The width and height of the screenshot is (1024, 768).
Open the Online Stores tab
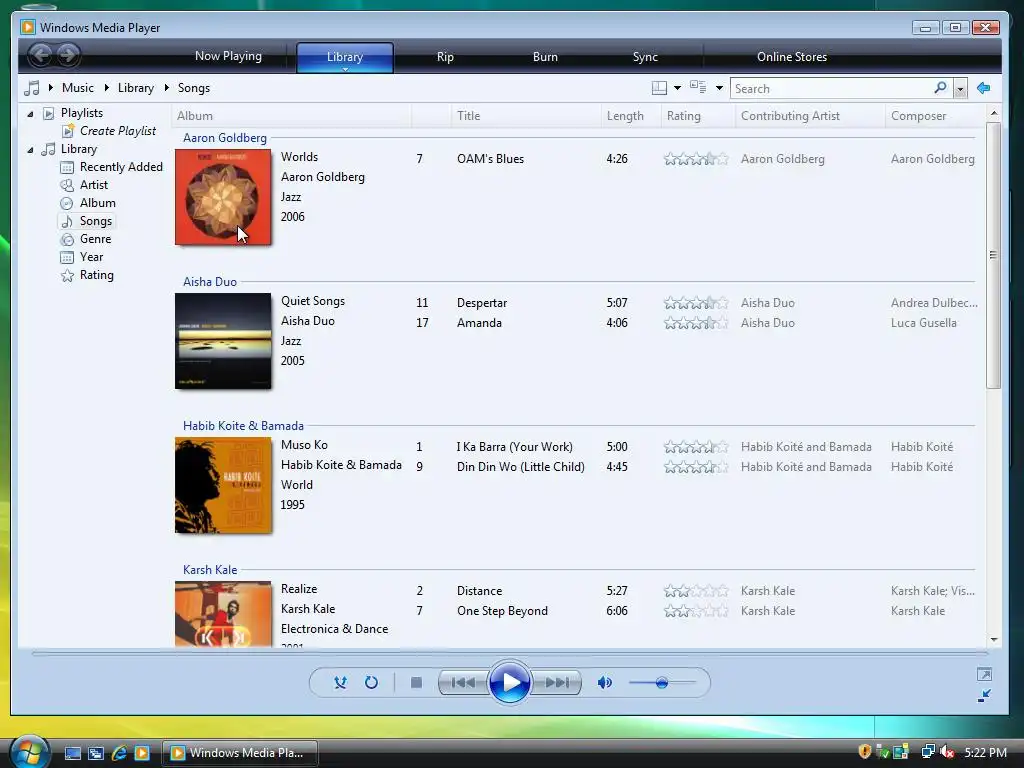(792, 57)
